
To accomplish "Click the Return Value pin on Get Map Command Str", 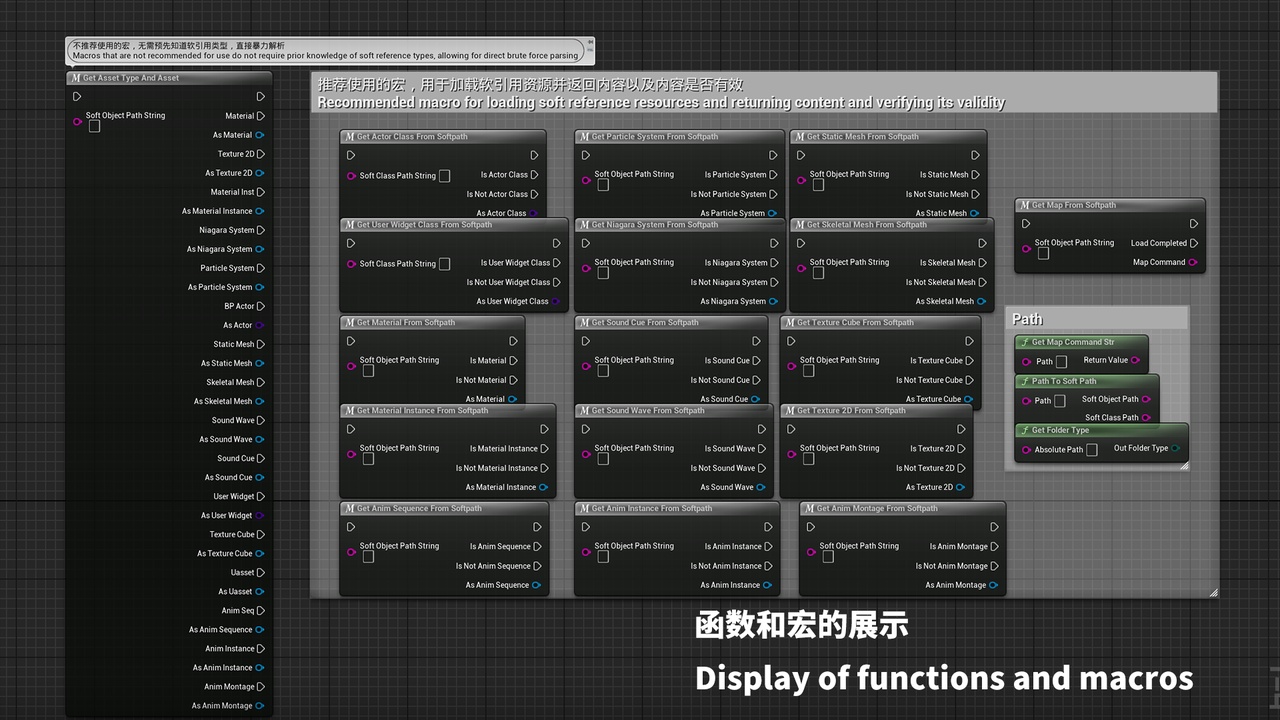I will click(x=1136, y=360).
